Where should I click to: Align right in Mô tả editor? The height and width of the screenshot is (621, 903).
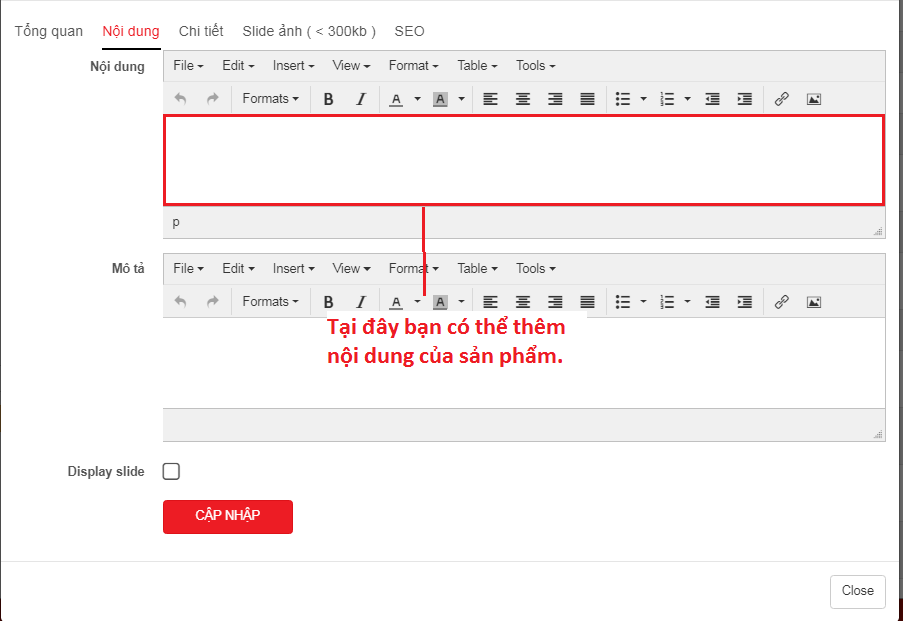click(555, 302)
